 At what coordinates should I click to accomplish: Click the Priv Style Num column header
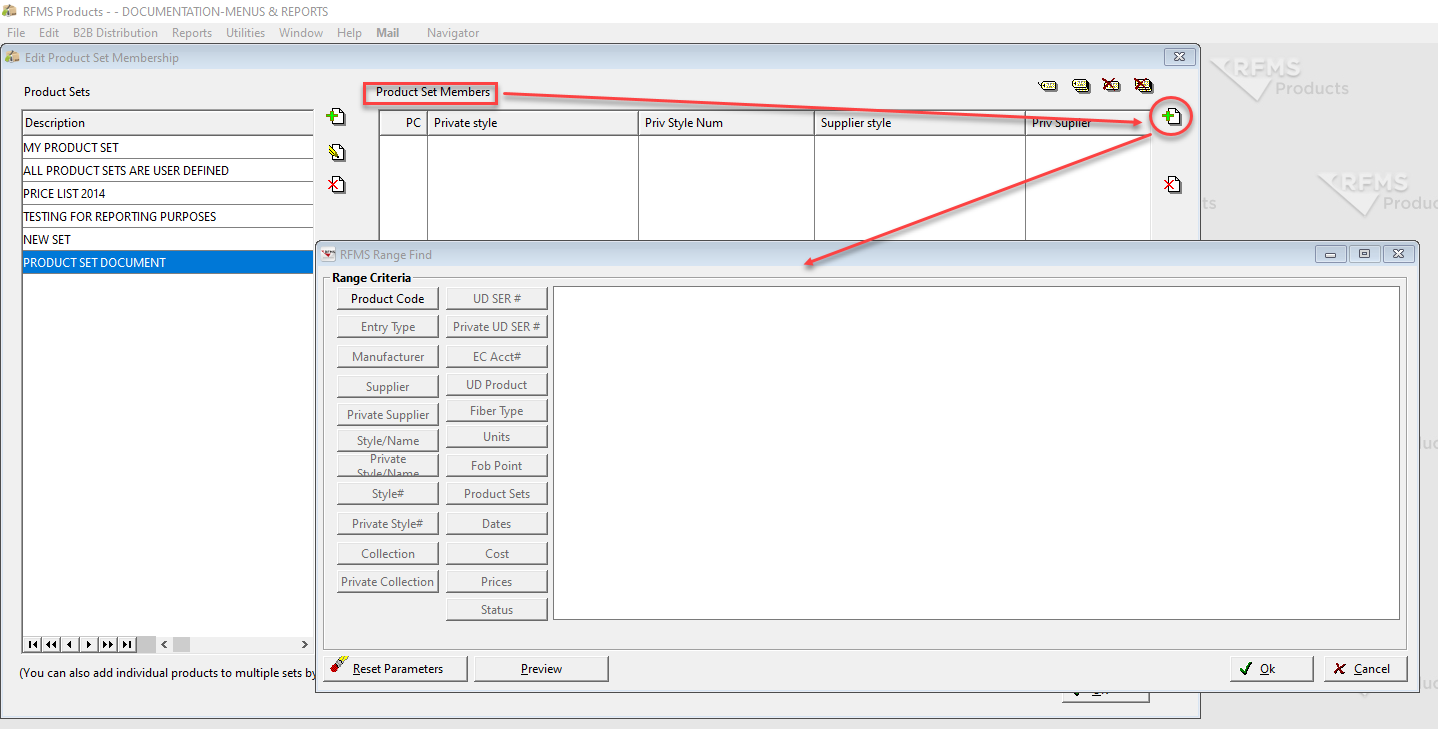[726, 123]
